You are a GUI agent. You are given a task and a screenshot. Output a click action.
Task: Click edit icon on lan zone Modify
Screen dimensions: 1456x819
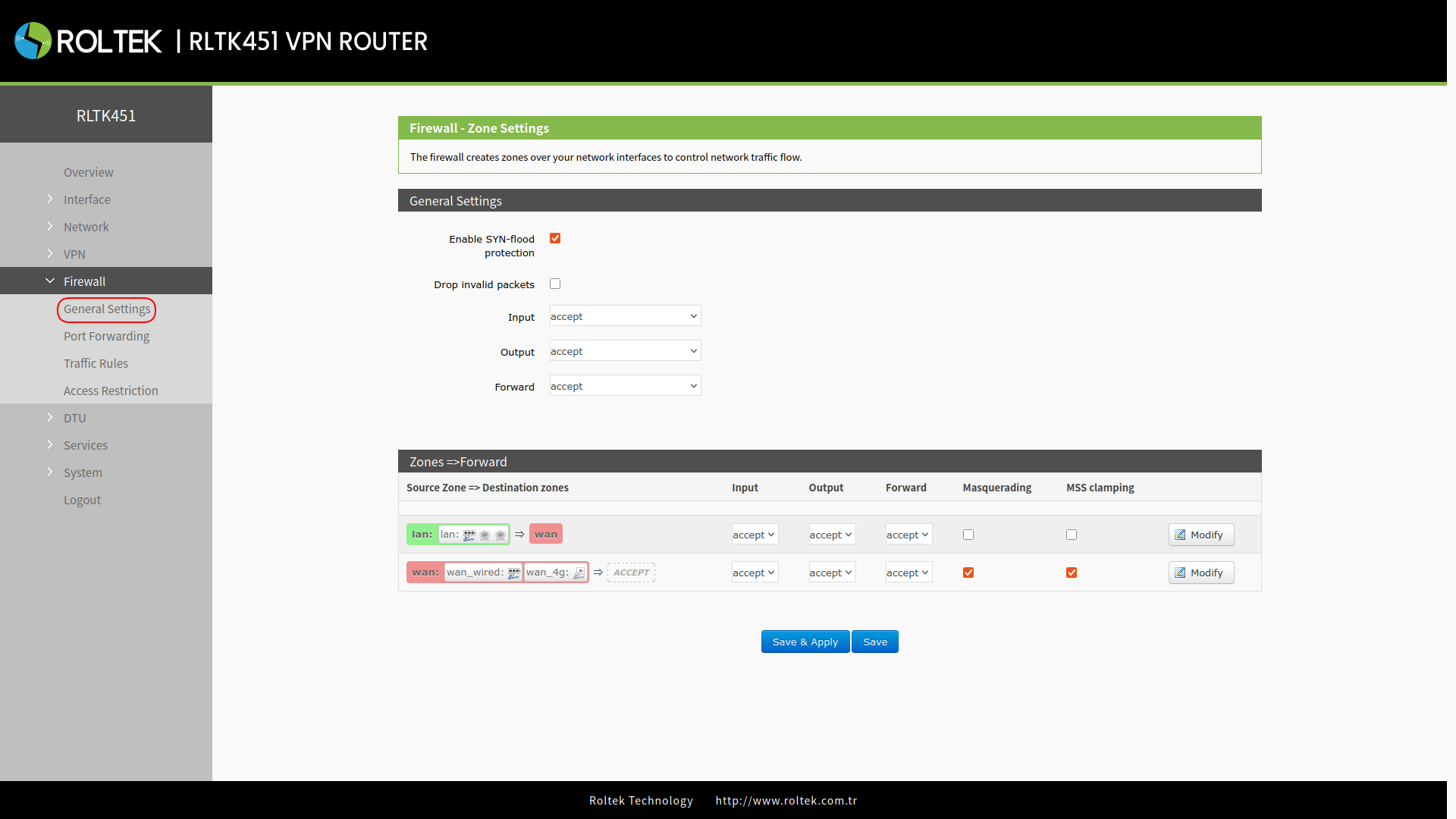click(1180, 535)
